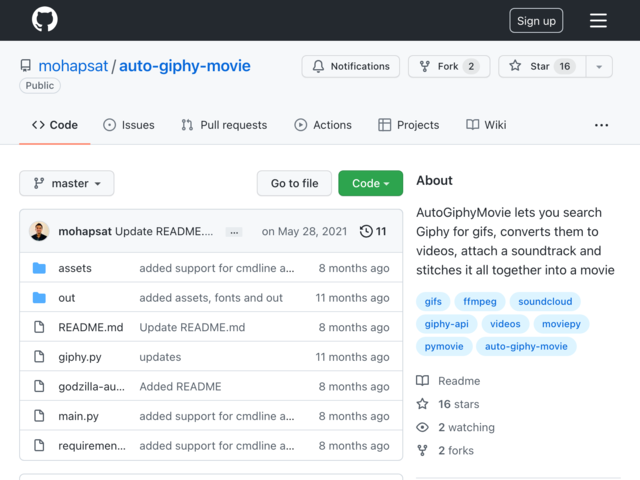Select the pymovie topic tag

click(x=444, y=346)
